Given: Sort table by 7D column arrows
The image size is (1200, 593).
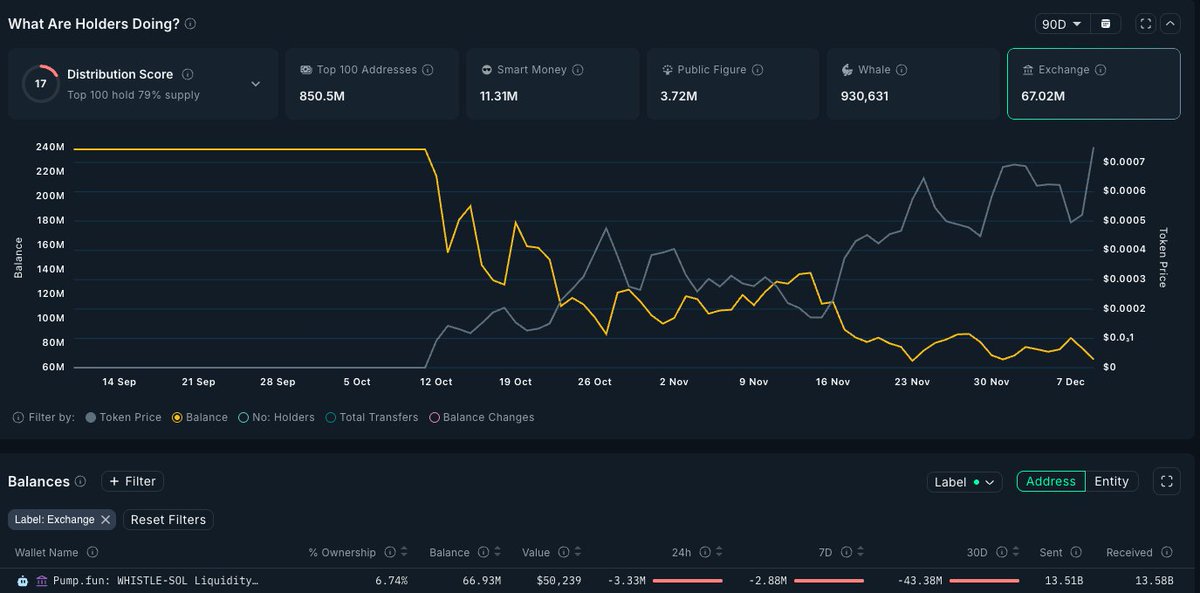Looking at the screenshot, I should (x=860, y=552).
